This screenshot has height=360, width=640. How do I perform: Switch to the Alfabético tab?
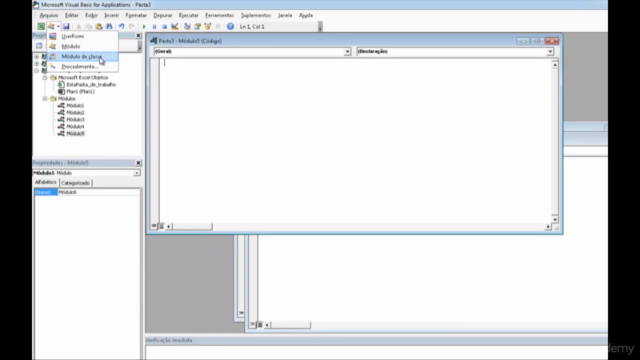click(x=46, y=182)
